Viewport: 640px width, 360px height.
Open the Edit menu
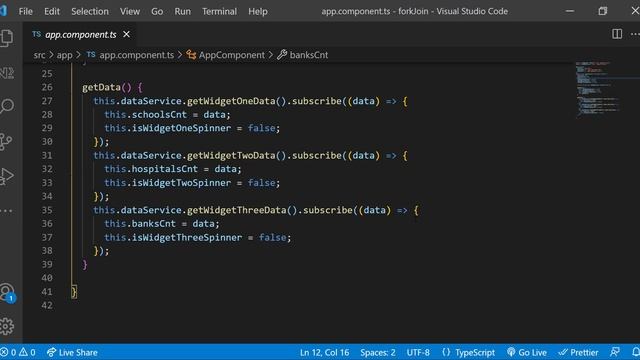[52, 11]
